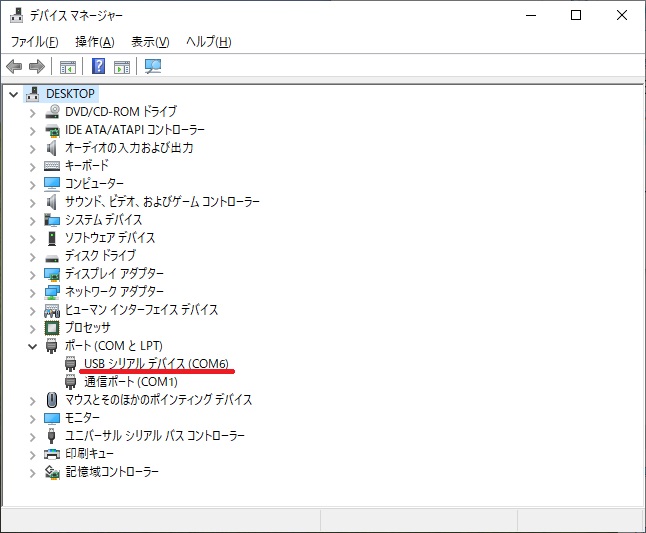Screen dimensions: 646x533
Task: Click the show/hide console tree toolbar icon
Action: pos(68,67)
